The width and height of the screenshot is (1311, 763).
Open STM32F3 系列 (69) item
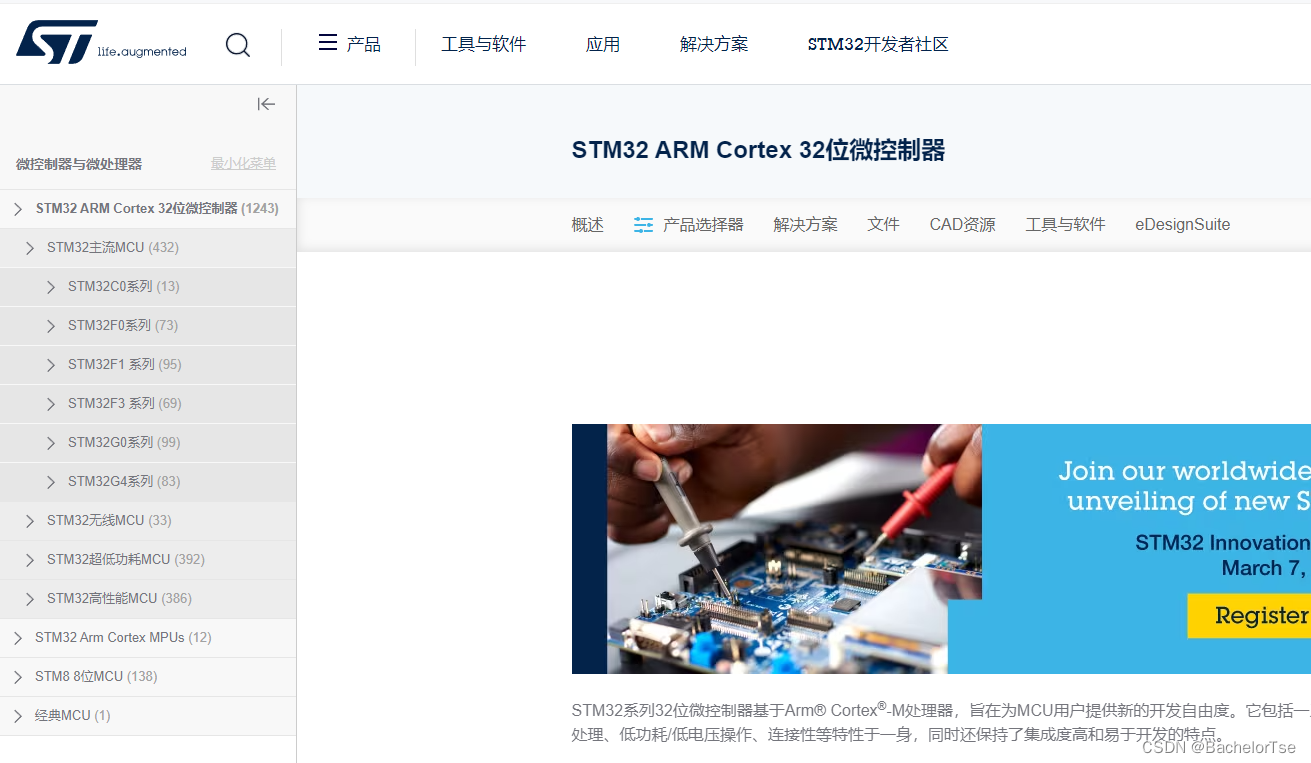click(125, 403)
